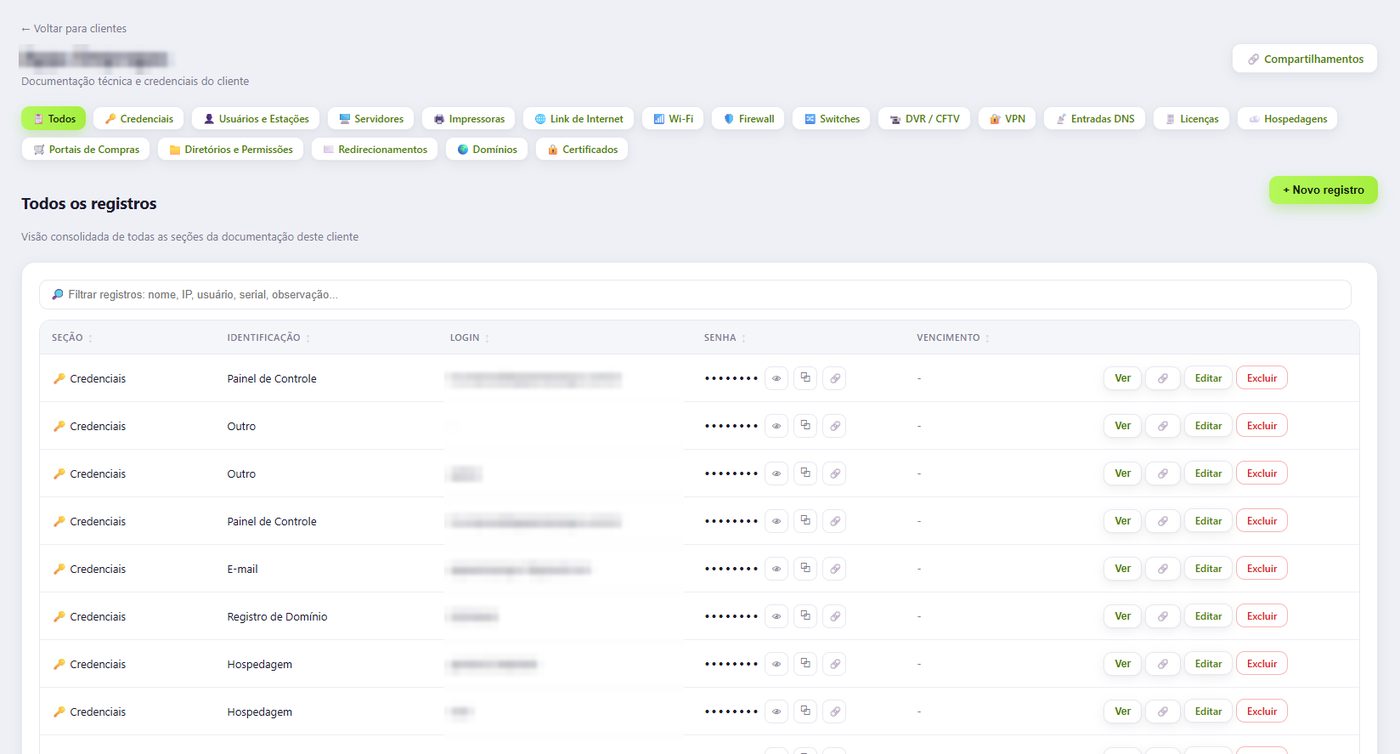Open the Impressoras tab
1400x754 pixels.
tap(469, 119)
